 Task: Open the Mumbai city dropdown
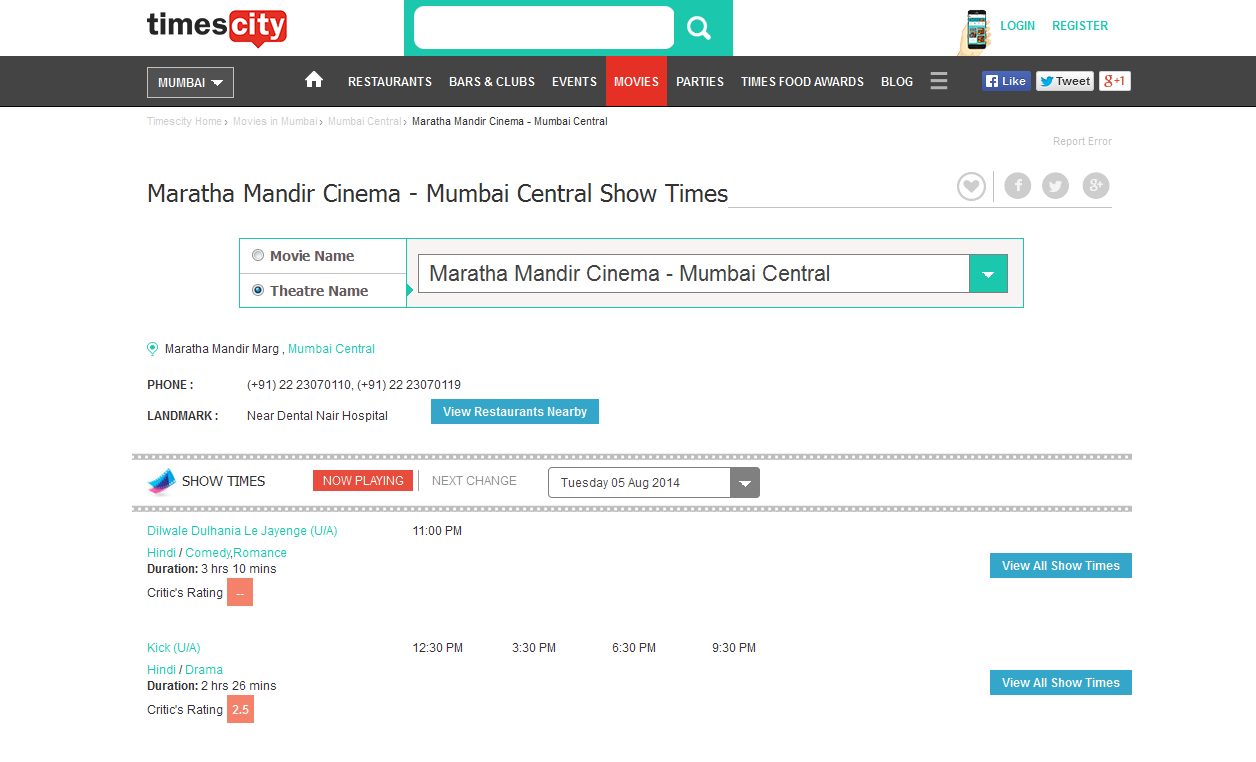click(190, 82)
